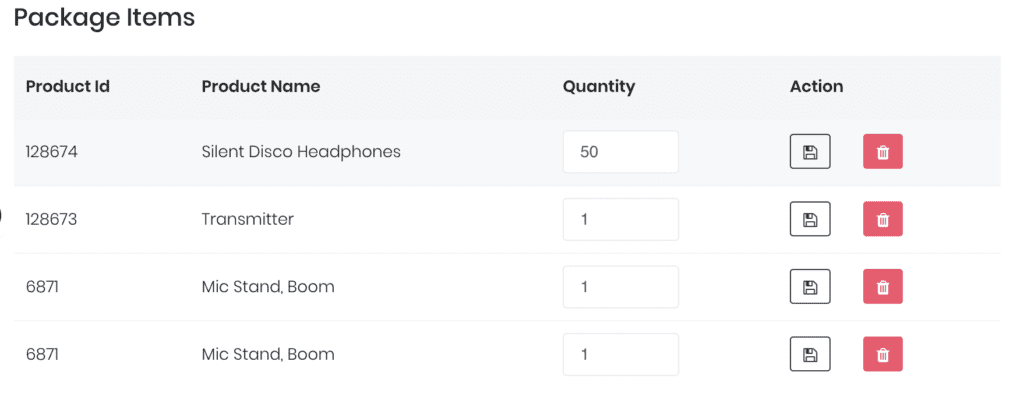Select product ID 128674 cell
1024x397 pixels.
[52, 151]
